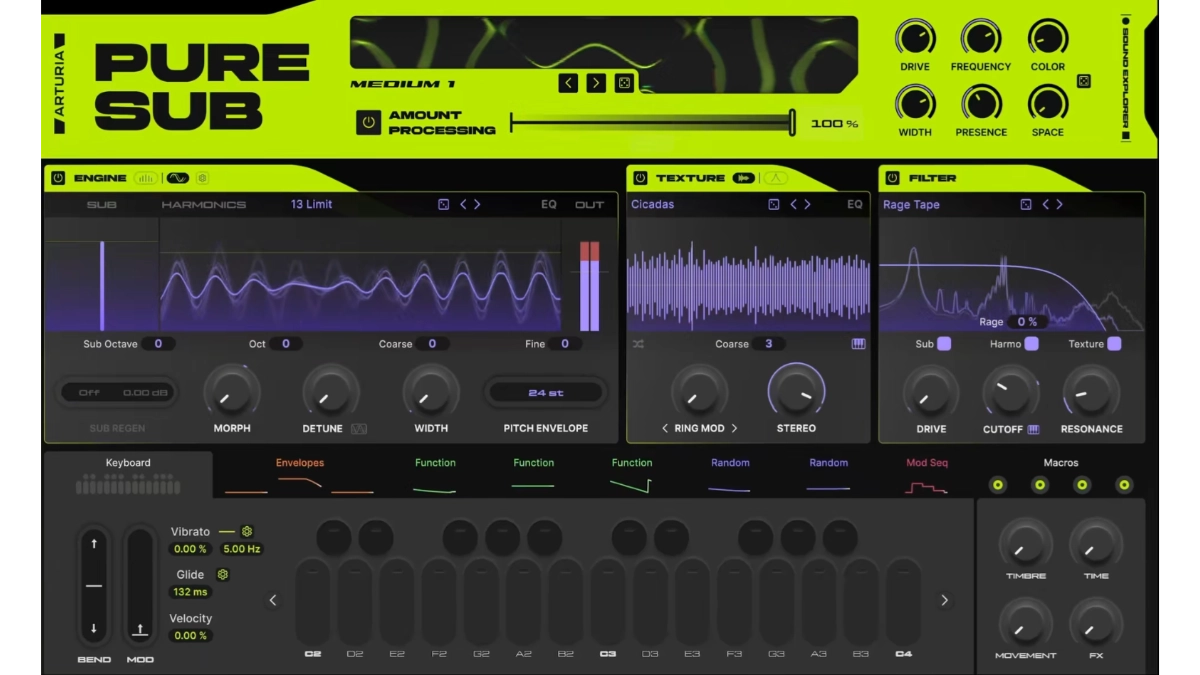Click the Pitch Envelope 24 st field

[546, 393]
